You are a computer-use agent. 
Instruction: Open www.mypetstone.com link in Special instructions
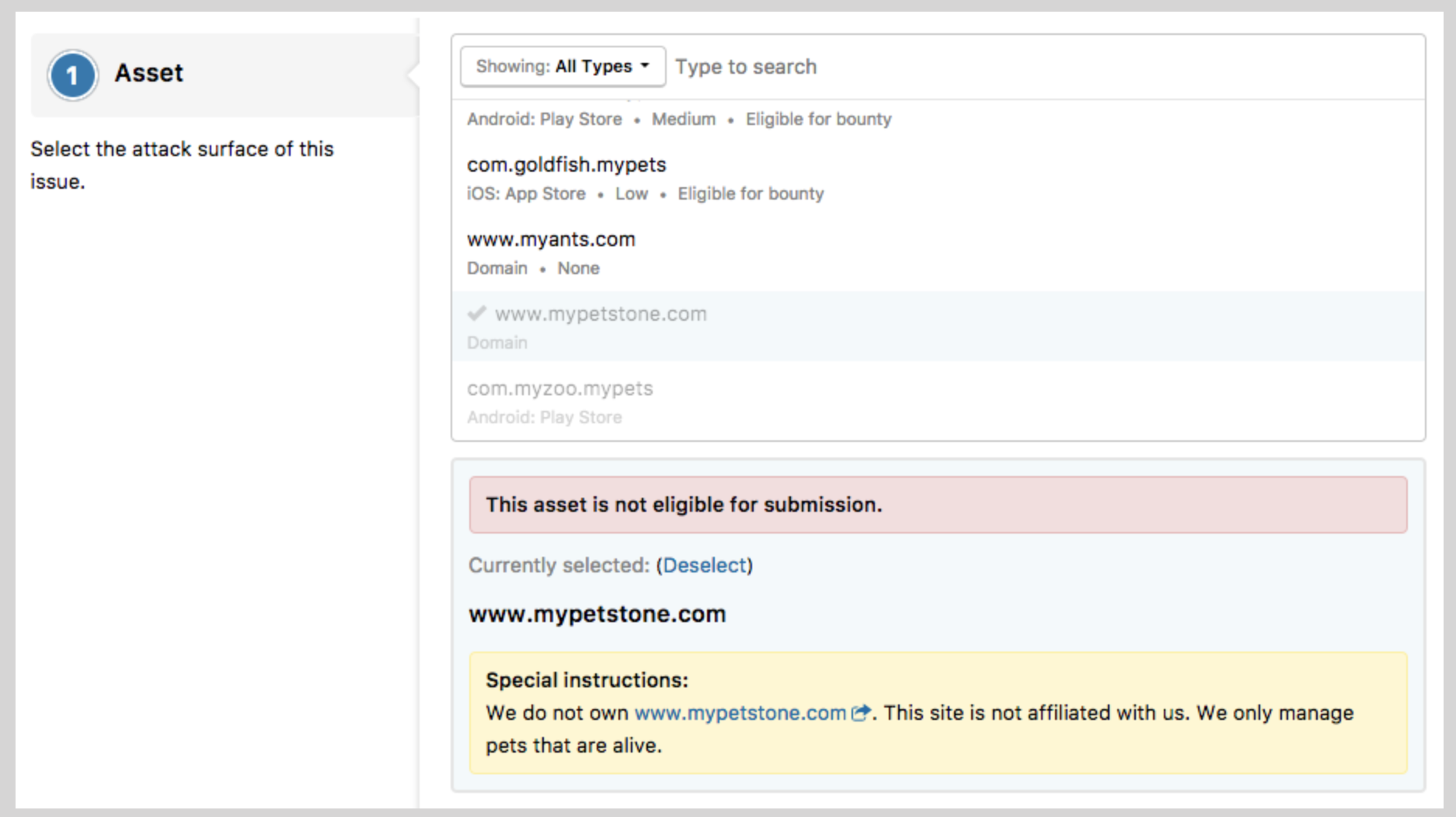(x=740, y=713)
